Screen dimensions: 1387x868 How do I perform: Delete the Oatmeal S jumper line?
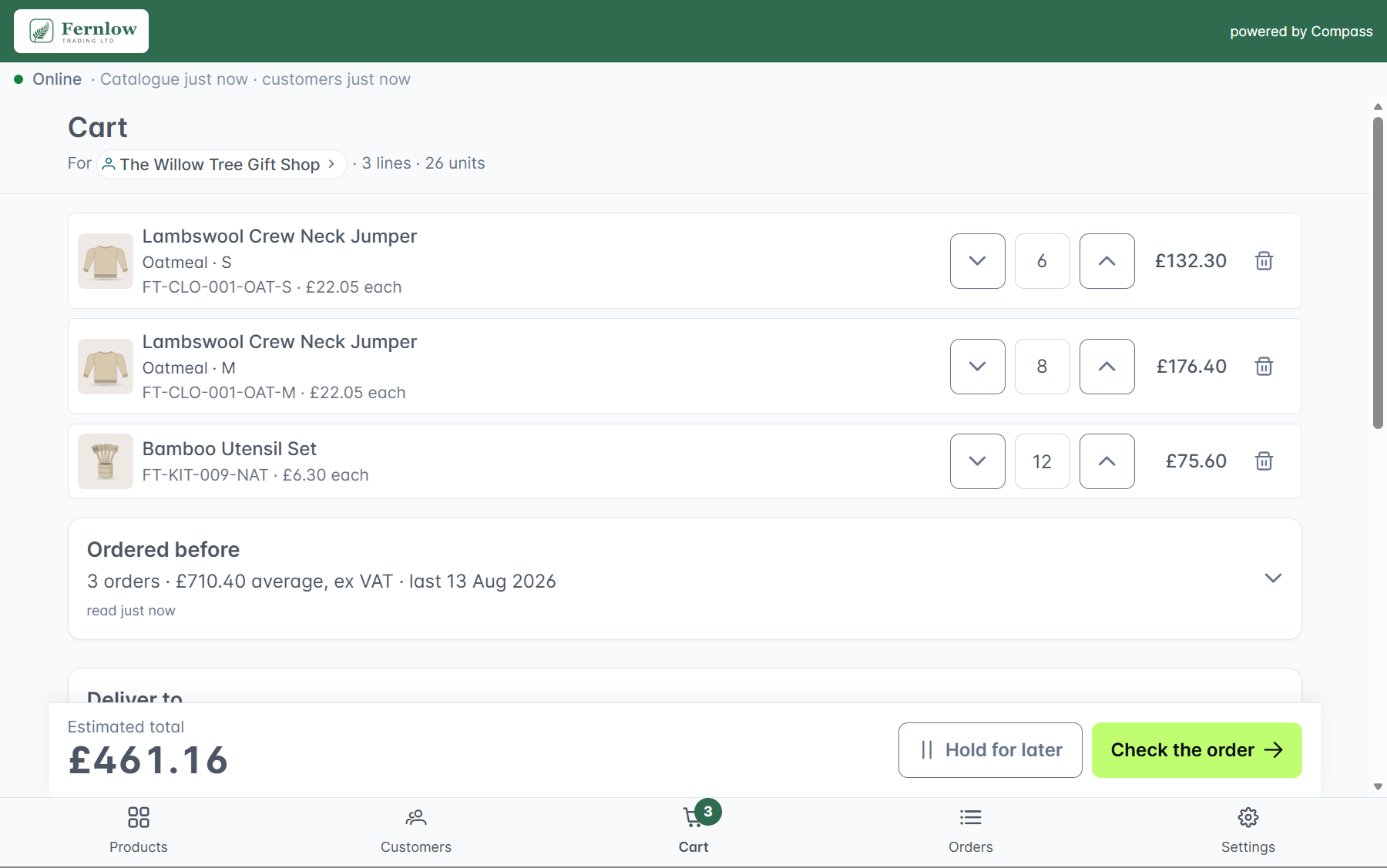pyautogui.click(x=1264, y=261)
